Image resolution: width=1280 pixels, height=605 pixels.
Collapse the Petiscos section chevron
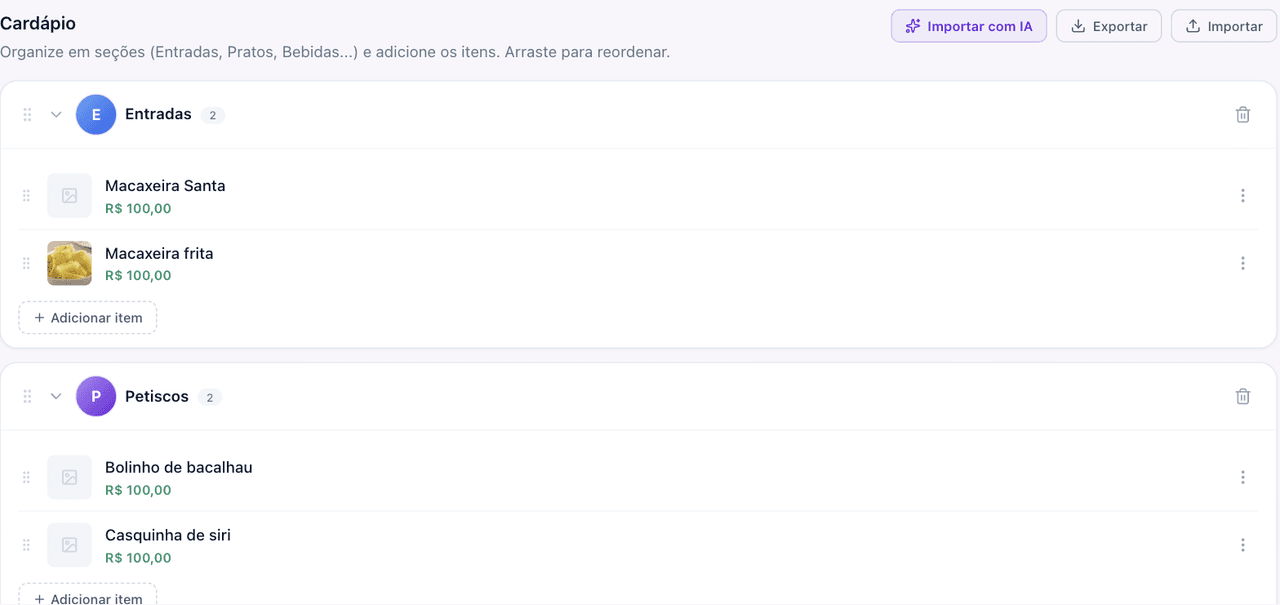pos(56,397)
